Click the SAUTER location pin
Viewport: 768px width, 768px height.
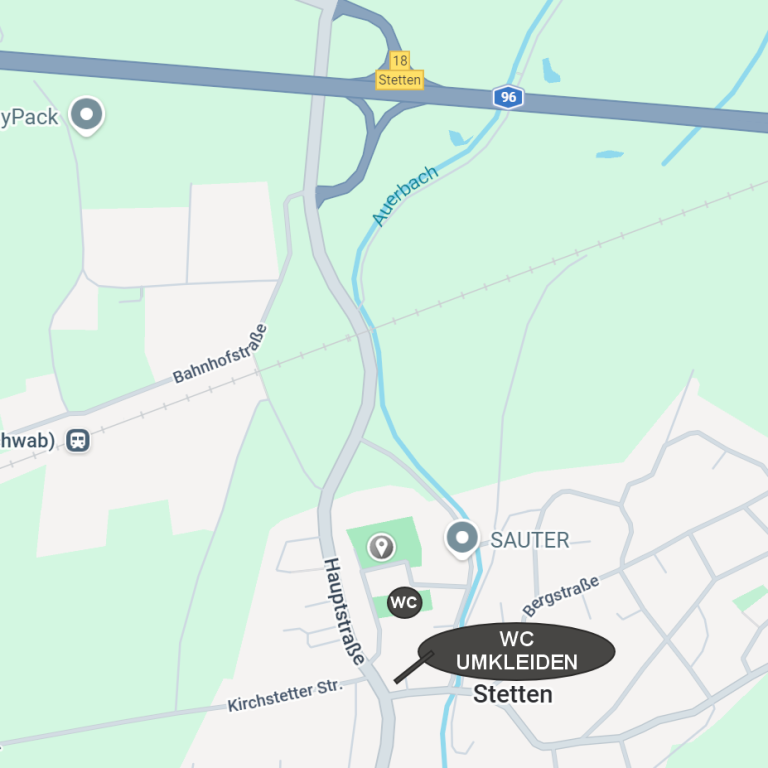[462, 539]
